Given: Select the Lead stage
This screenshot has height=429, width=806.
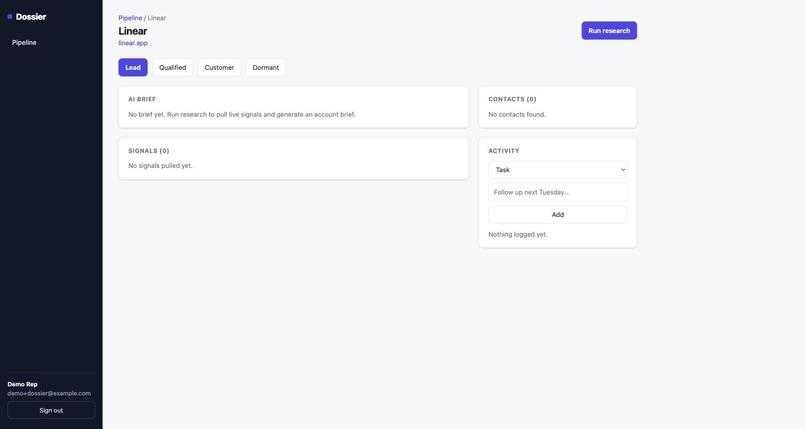Looking at the screenshot, I should [133, 67].
